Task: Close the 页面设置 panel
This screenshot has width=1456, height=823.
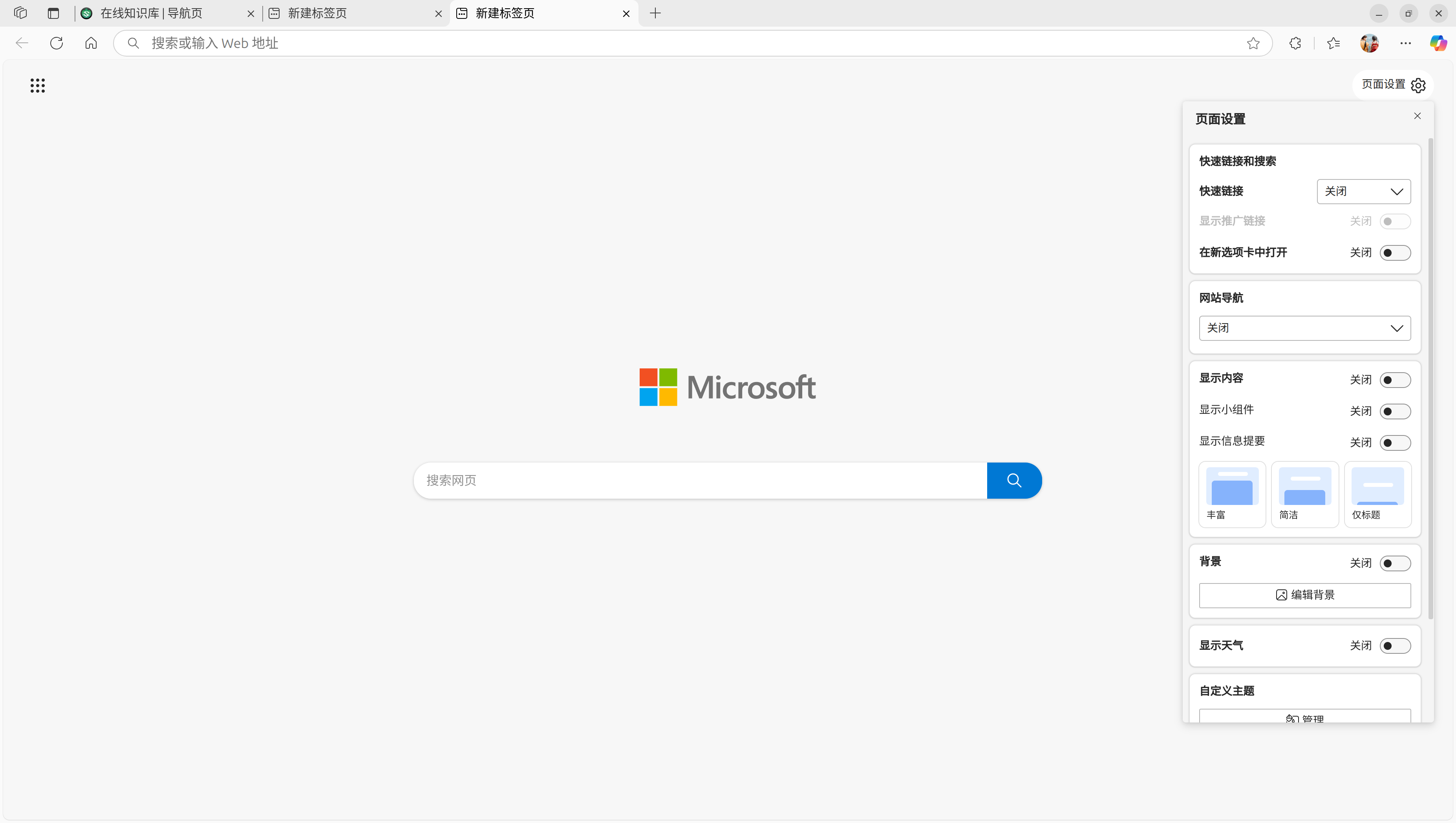Action: click(x=1417, y=116)
